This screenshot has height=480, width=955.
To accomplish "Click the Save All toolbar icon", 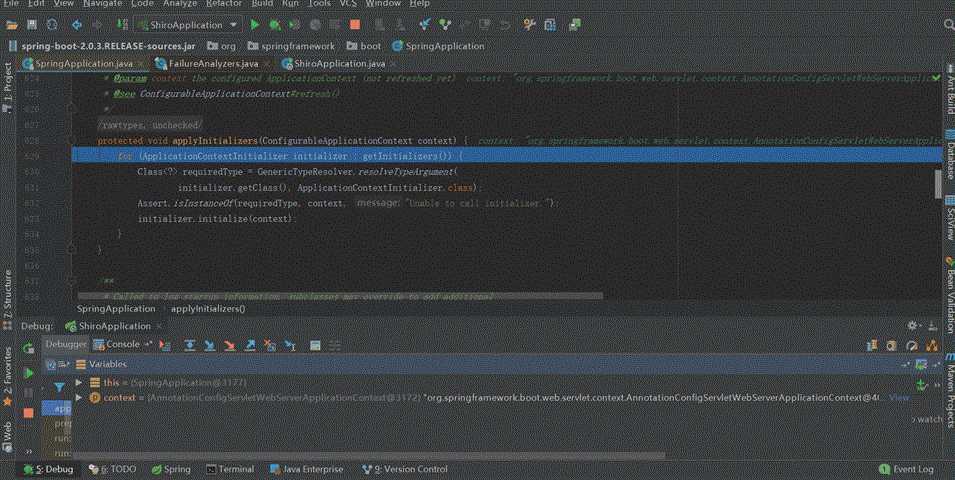I will pos(32,25).
